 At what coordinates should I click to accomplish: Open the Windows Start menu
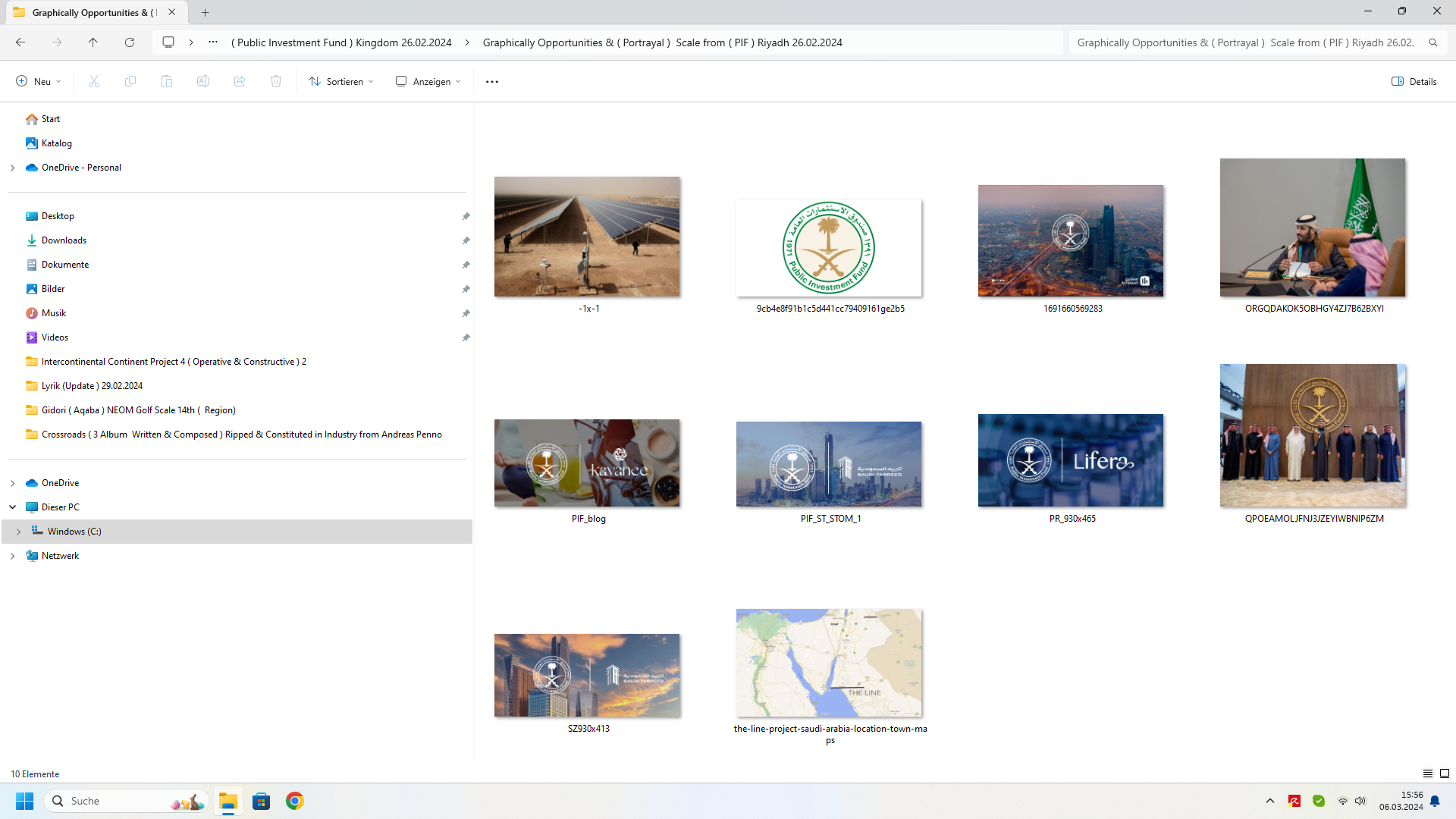[25, 801]
